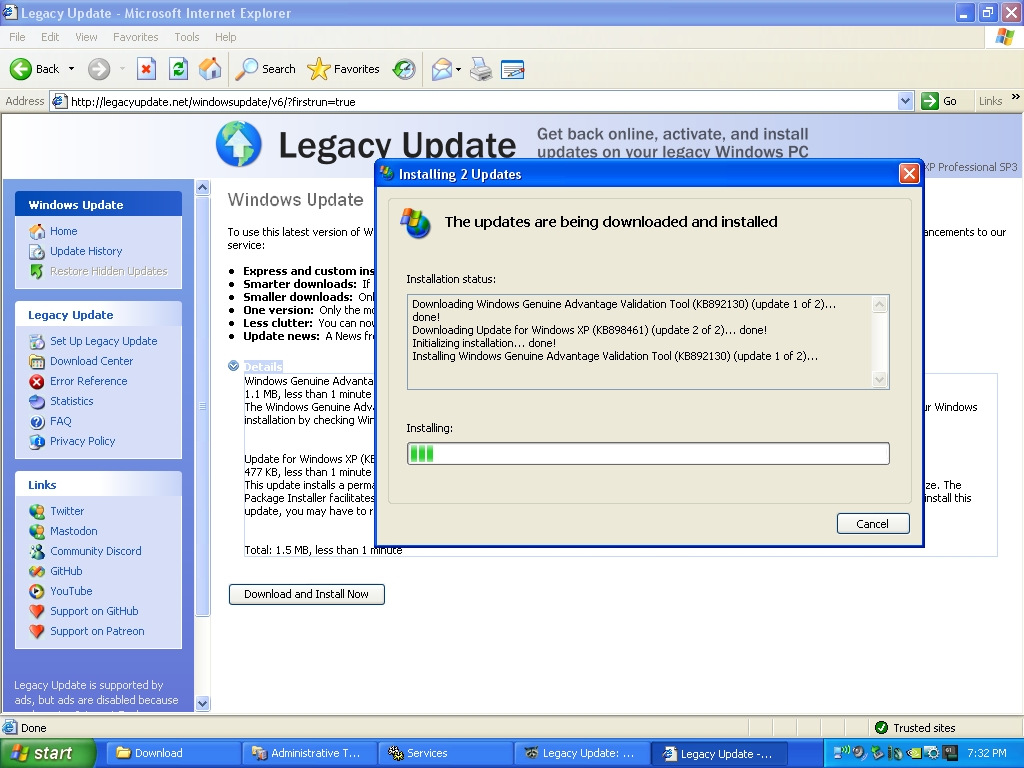Collapse the Details section arrow
This screenshot has height=768, width=1024.
[233, 366]
